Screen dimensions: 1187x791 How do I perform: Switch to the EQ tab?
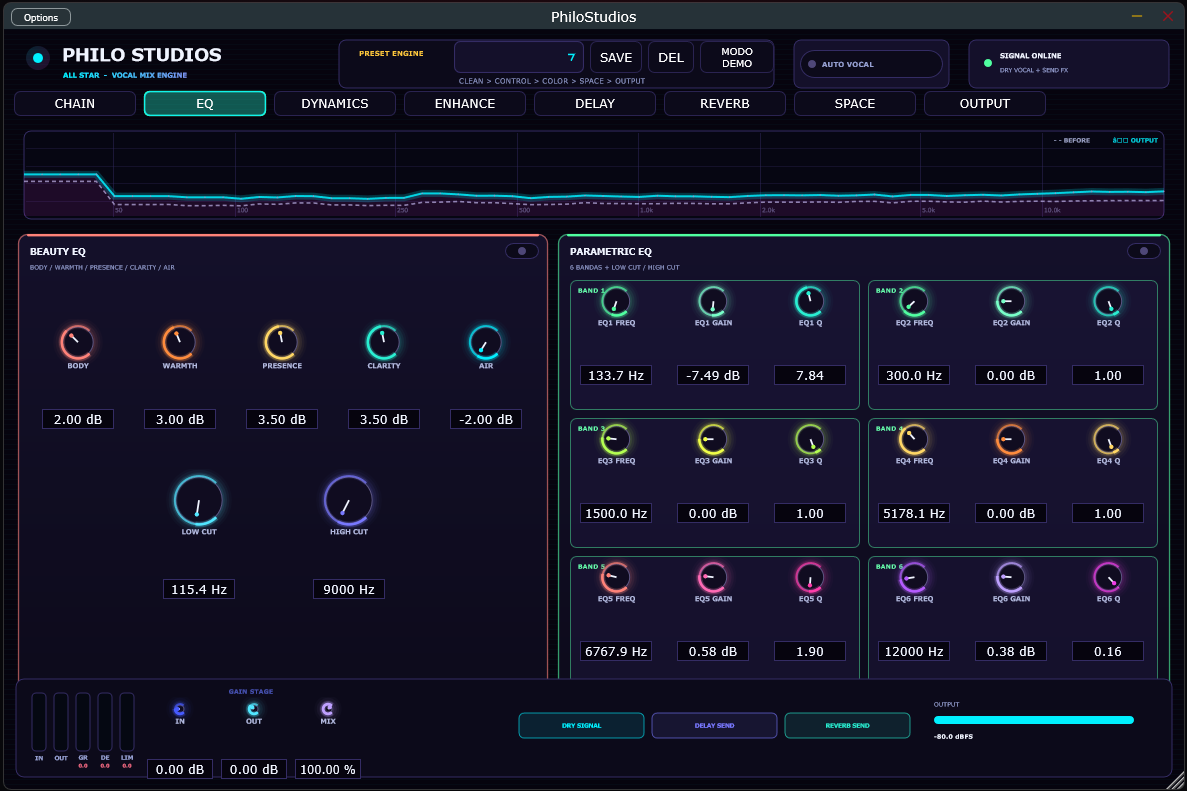pyautogui.click(x=205, y=104)
